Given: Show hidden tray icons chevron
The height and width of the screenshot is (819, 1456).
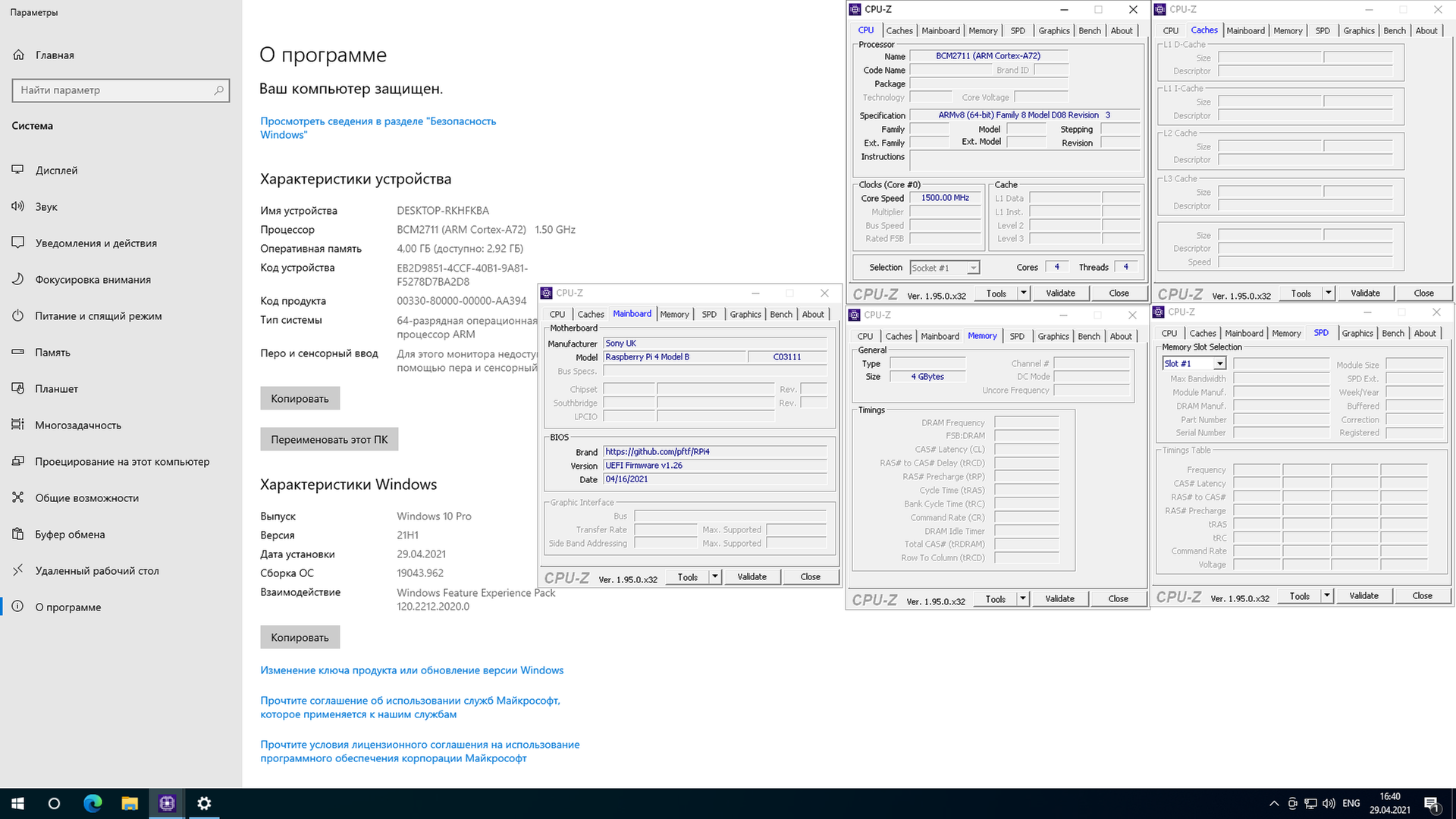Looking at the screenshot, I should 1274,804.
